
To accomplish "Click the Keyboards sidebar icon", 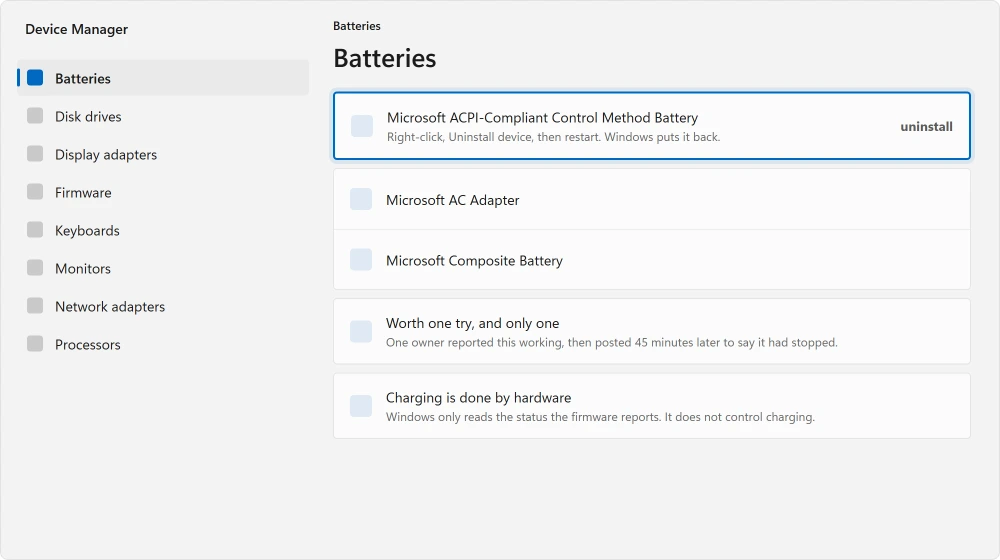I will [35, 230].
